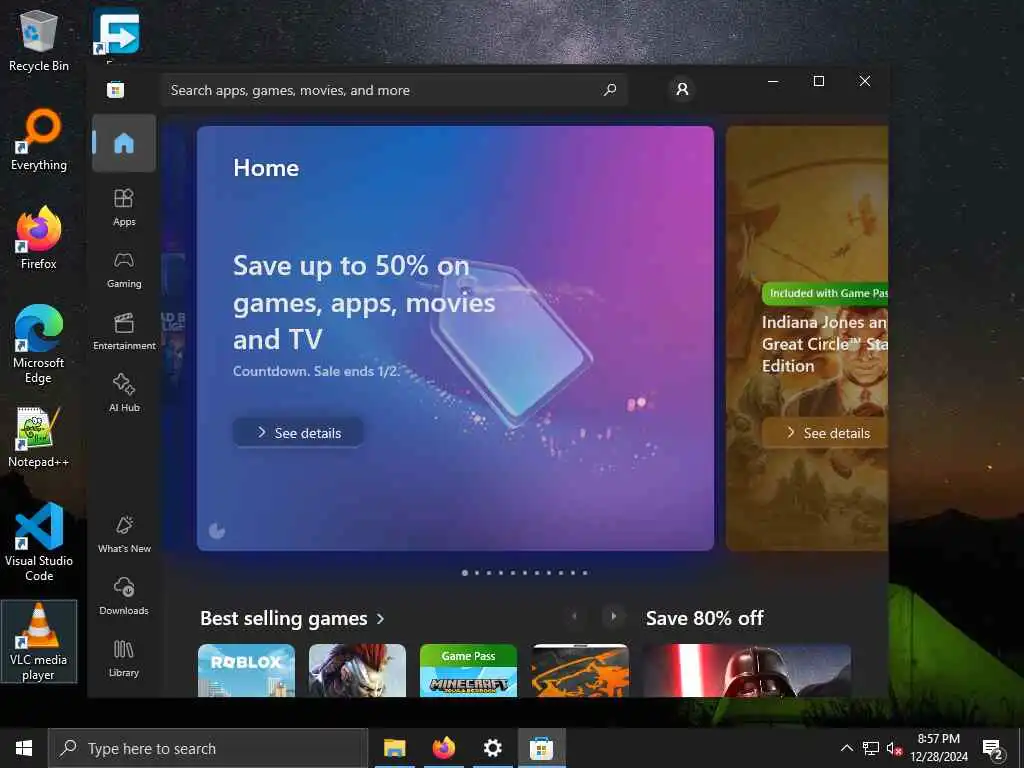Show hidden system tray icons

click(x=846, y=748)
